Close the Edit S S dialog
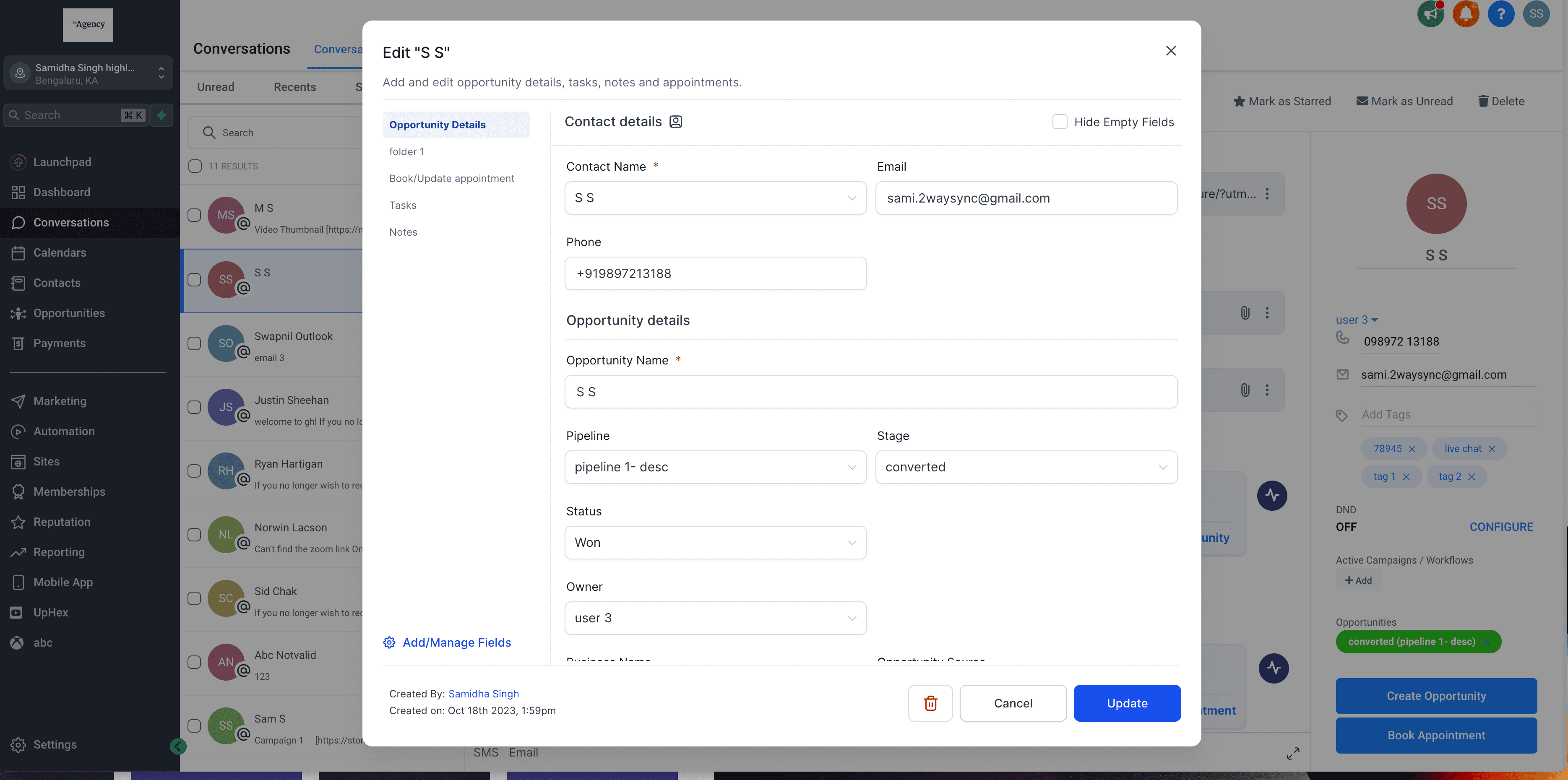Image resolution: width=1568 pixels, height=780 pixels. [1170, 51]
